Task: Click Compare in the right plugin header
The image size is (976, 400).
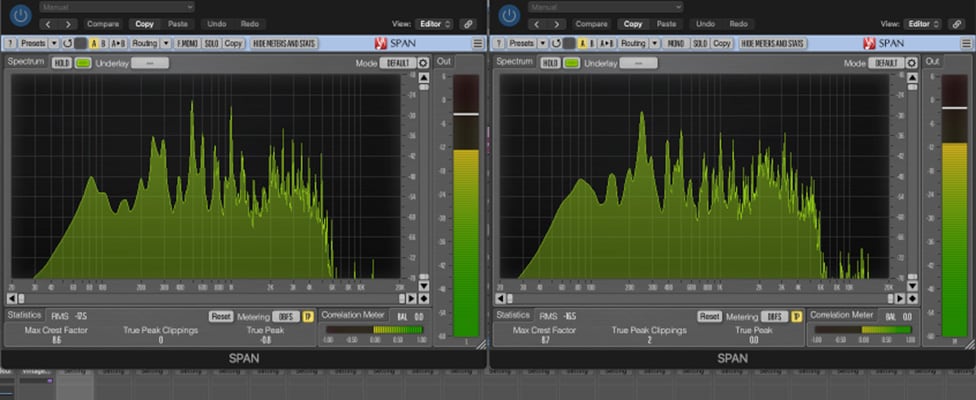Action: (x=591, y=24)
